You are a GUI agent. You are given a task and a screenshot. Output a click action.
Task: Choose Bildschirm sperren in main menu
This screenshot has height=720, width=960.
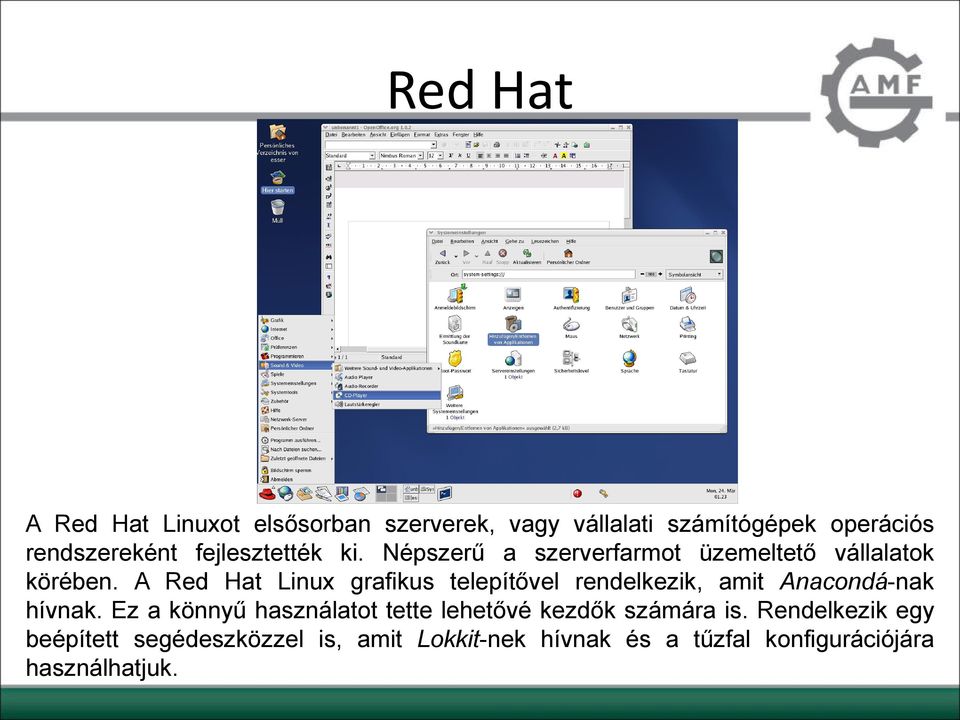pos(296,470)
